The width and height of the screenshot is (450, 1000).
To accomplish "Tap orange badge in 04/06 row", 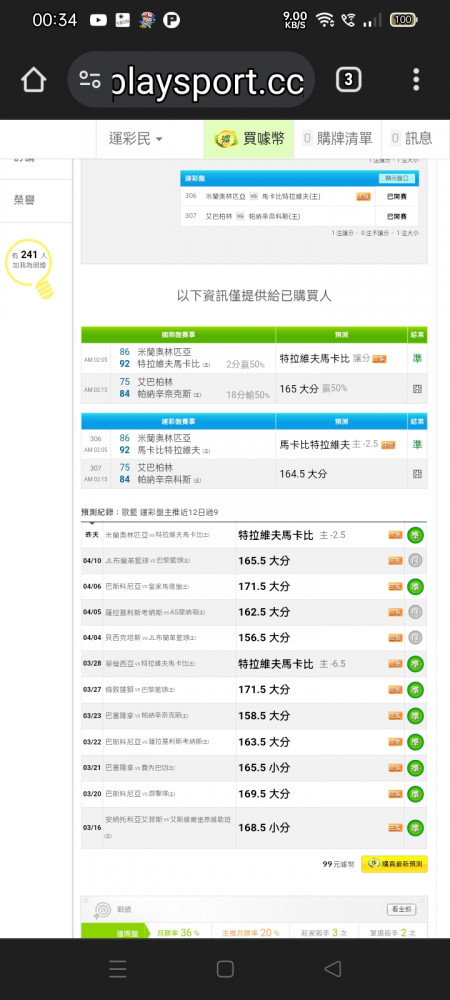I will [395, 587].
